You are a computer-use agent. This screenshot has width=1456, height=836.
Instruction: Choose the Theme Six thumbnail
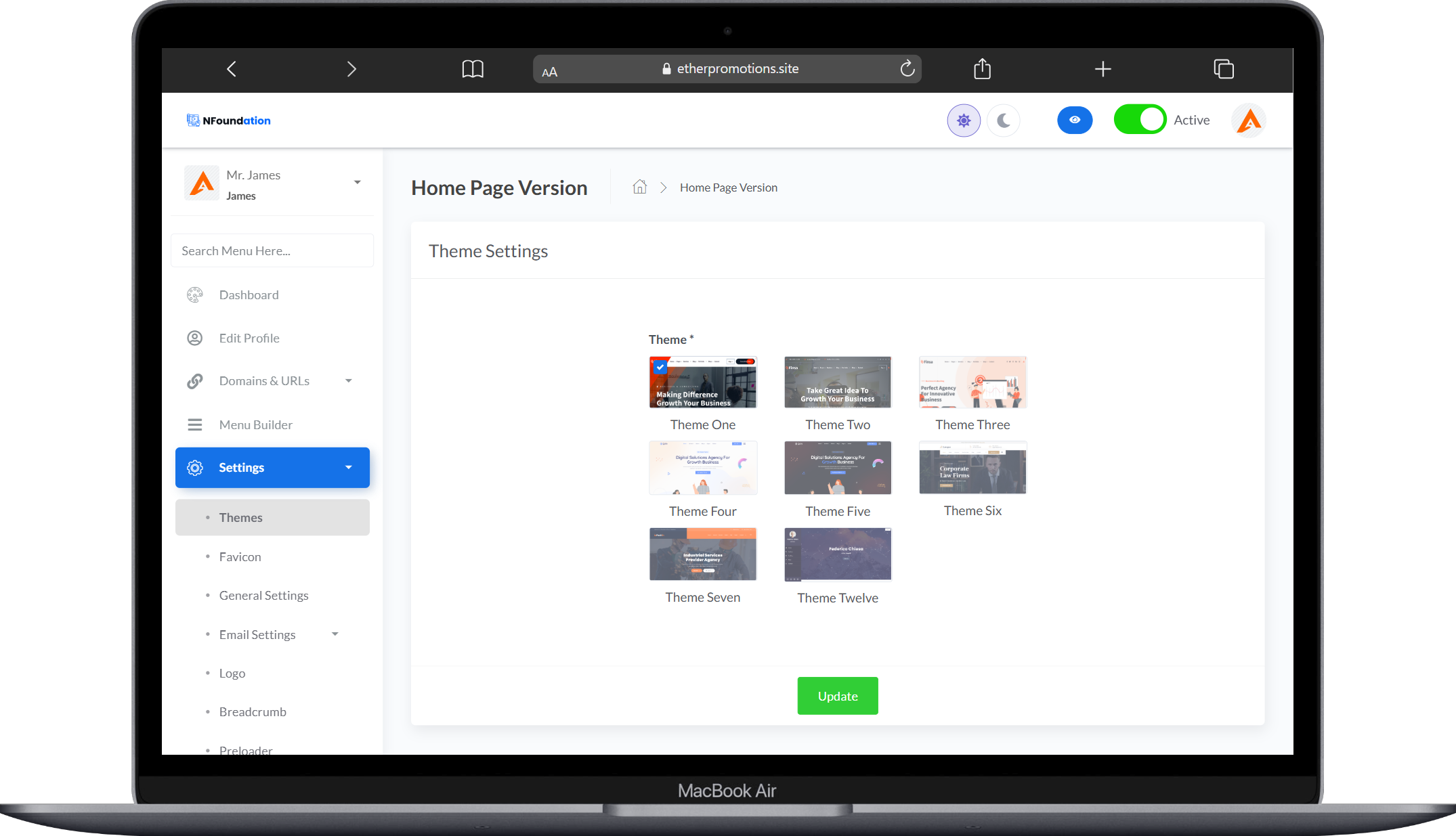point(972,468)
